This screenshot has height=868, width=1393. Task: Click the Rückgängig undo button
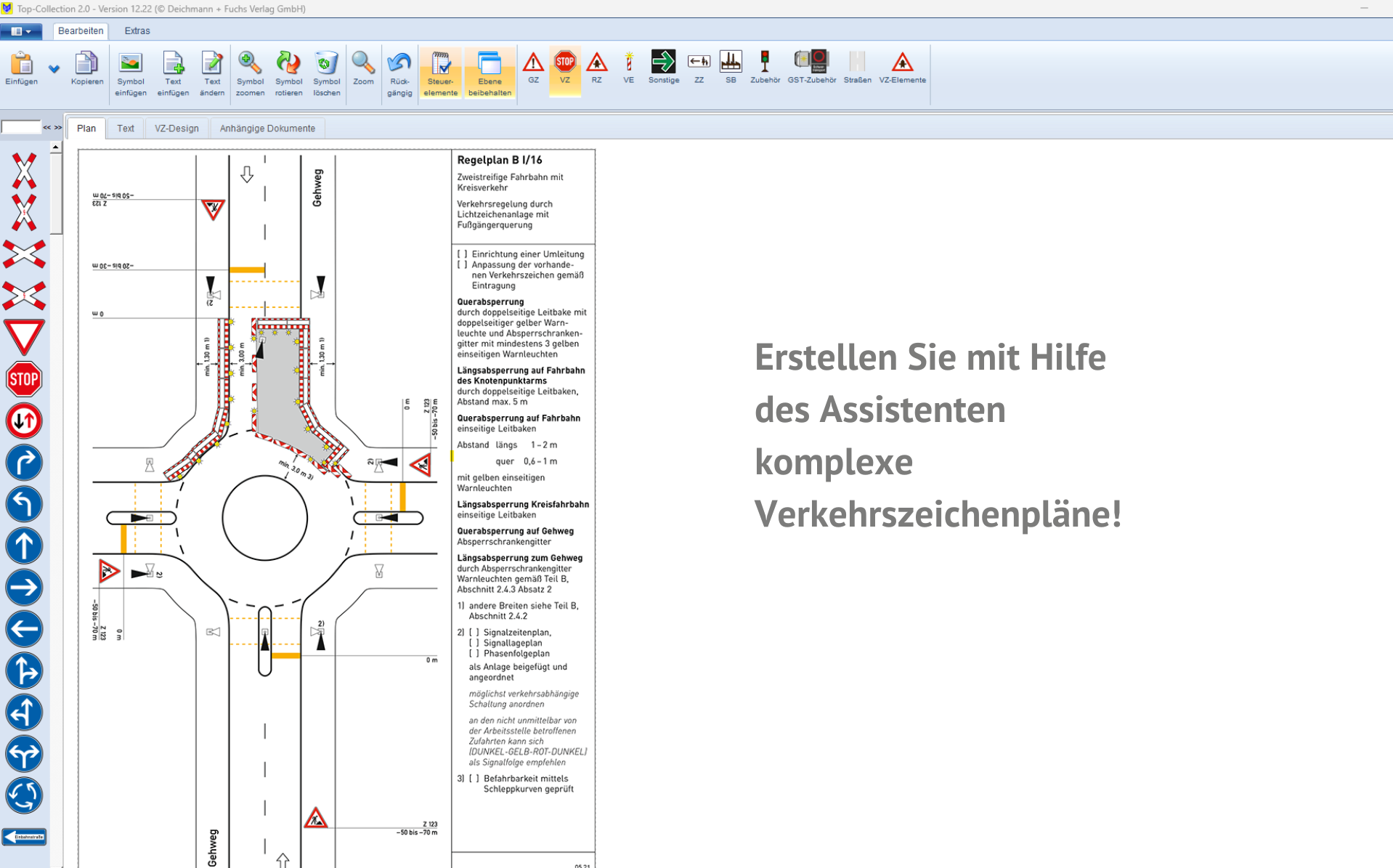(399, 73)
